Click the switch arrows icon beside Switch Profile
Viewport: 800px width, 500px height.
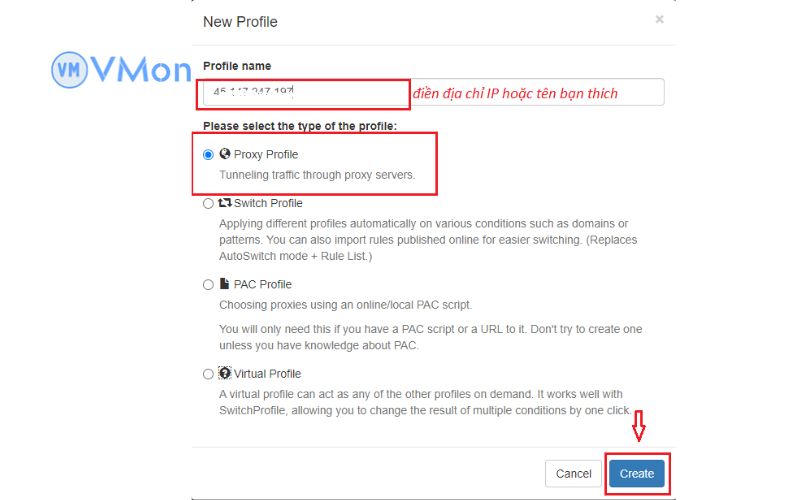click(225, 203)
